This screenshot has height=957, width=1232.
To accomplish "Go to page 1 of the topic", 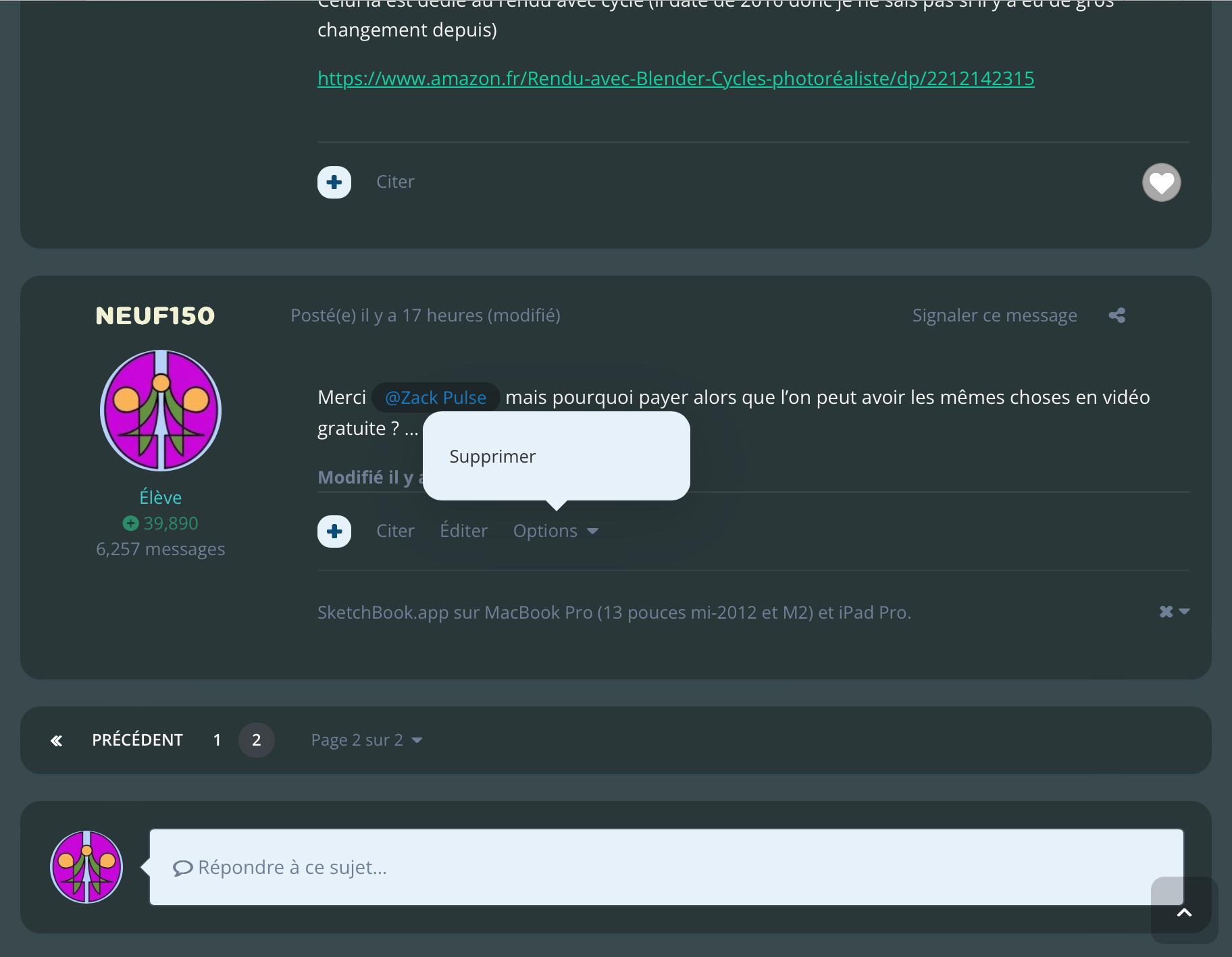I will click(x=217, y=740).
